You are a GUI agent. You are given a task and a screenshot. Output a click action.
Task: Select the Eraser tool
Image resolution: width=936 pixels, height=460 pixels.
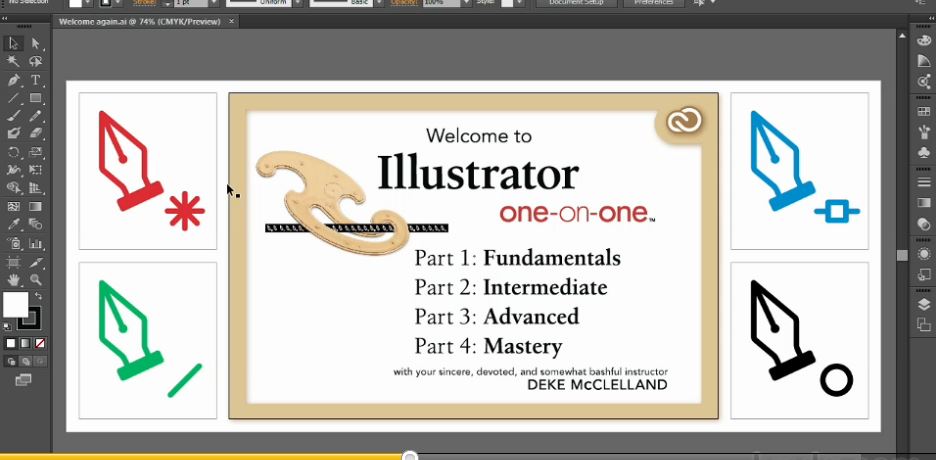pos(35,134)
